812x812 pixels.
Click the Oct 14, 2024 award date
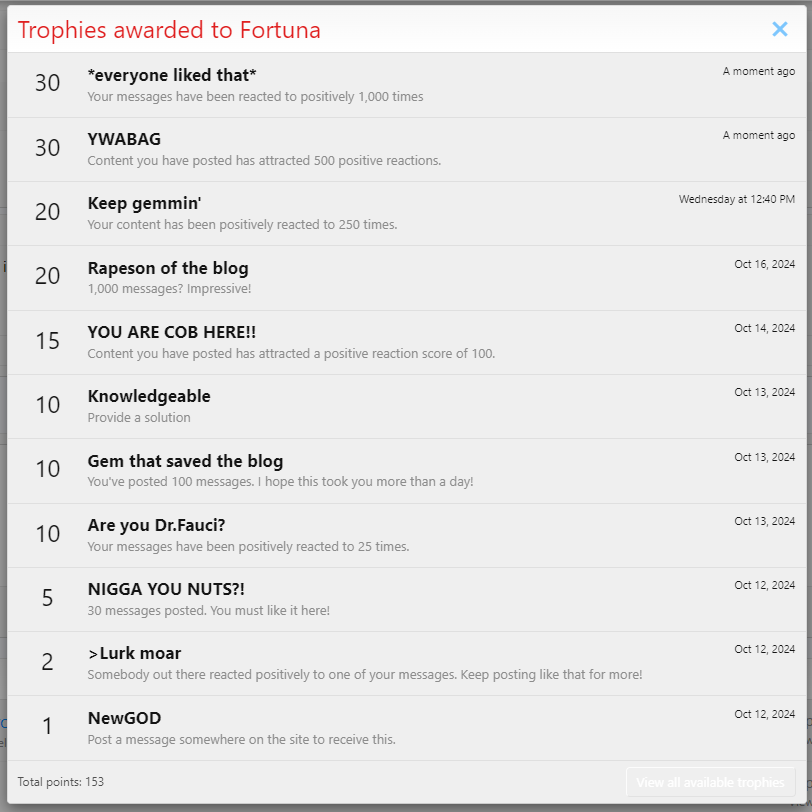click(764, 328)
